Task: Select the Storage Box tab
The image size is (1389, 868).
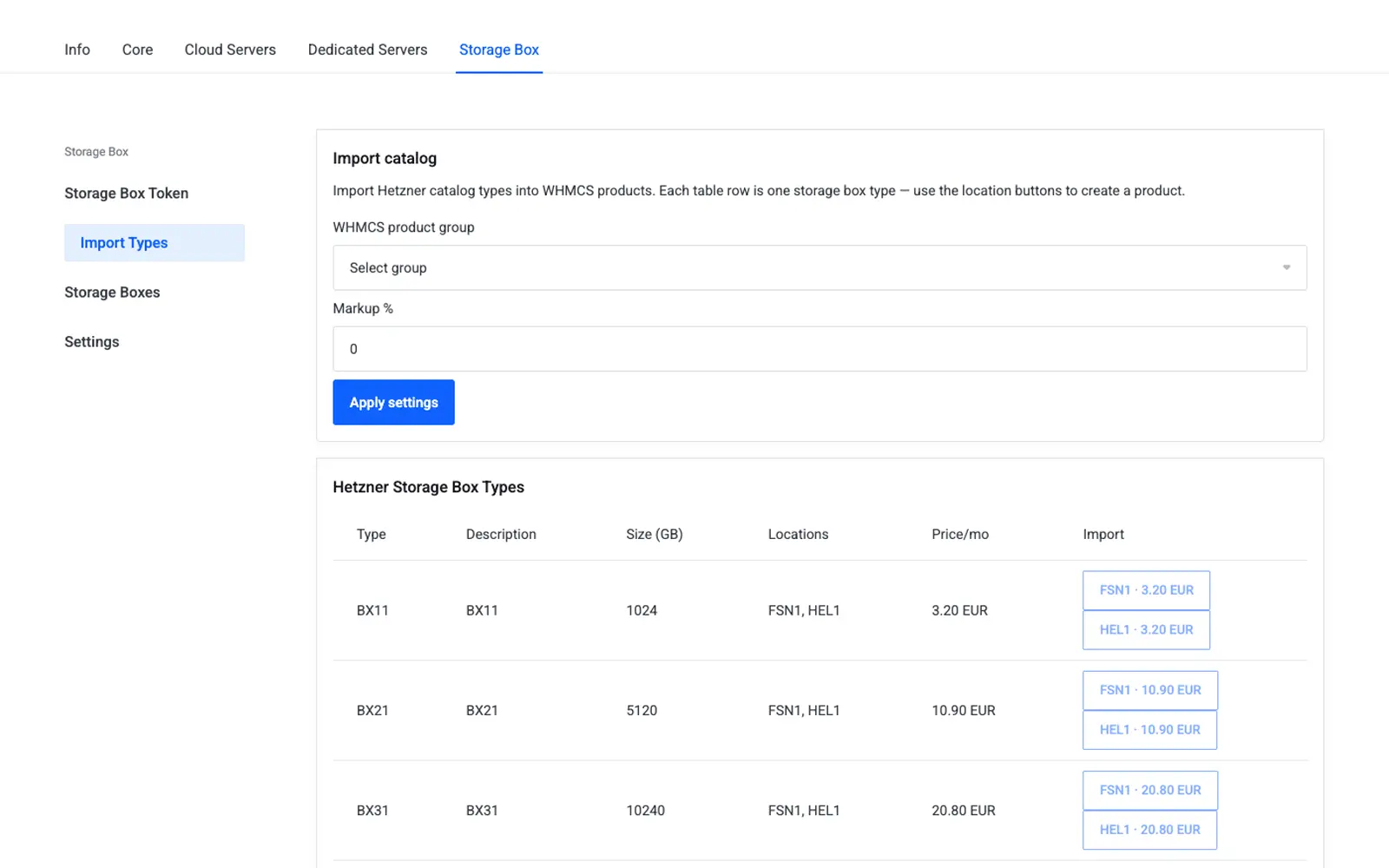Action: click(x=499, y=49)
